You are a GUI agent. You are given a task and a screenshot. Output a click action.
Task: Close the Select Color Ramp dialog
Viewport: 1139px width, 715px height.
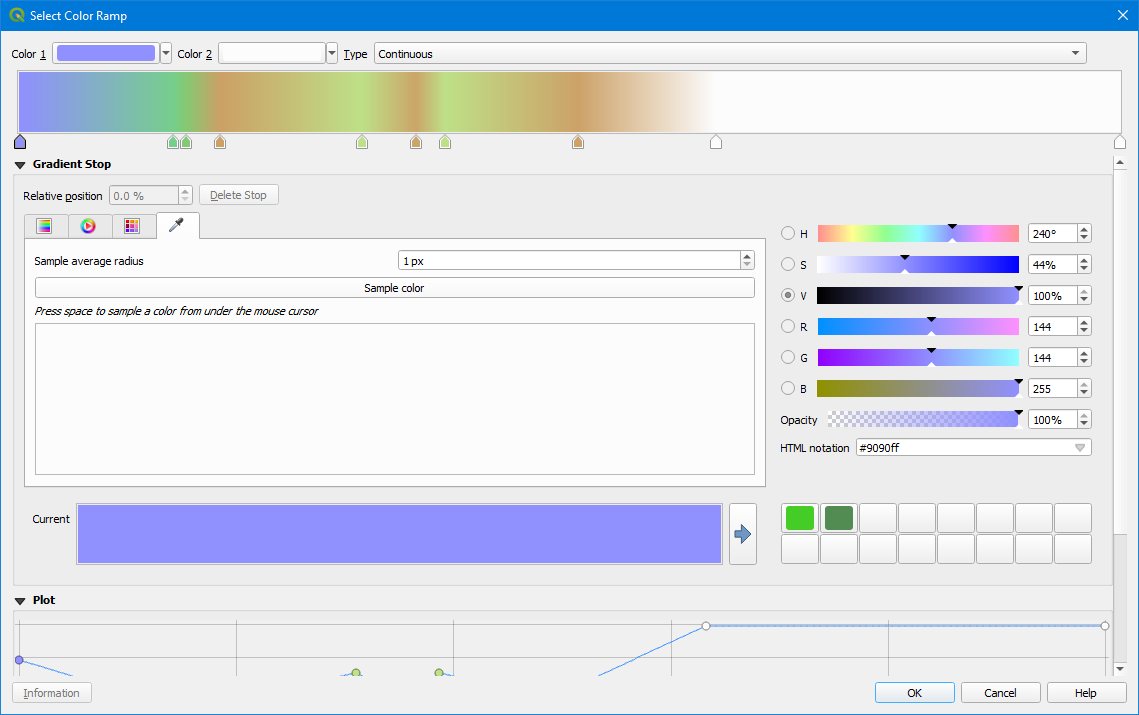(x=1122, y=15)
